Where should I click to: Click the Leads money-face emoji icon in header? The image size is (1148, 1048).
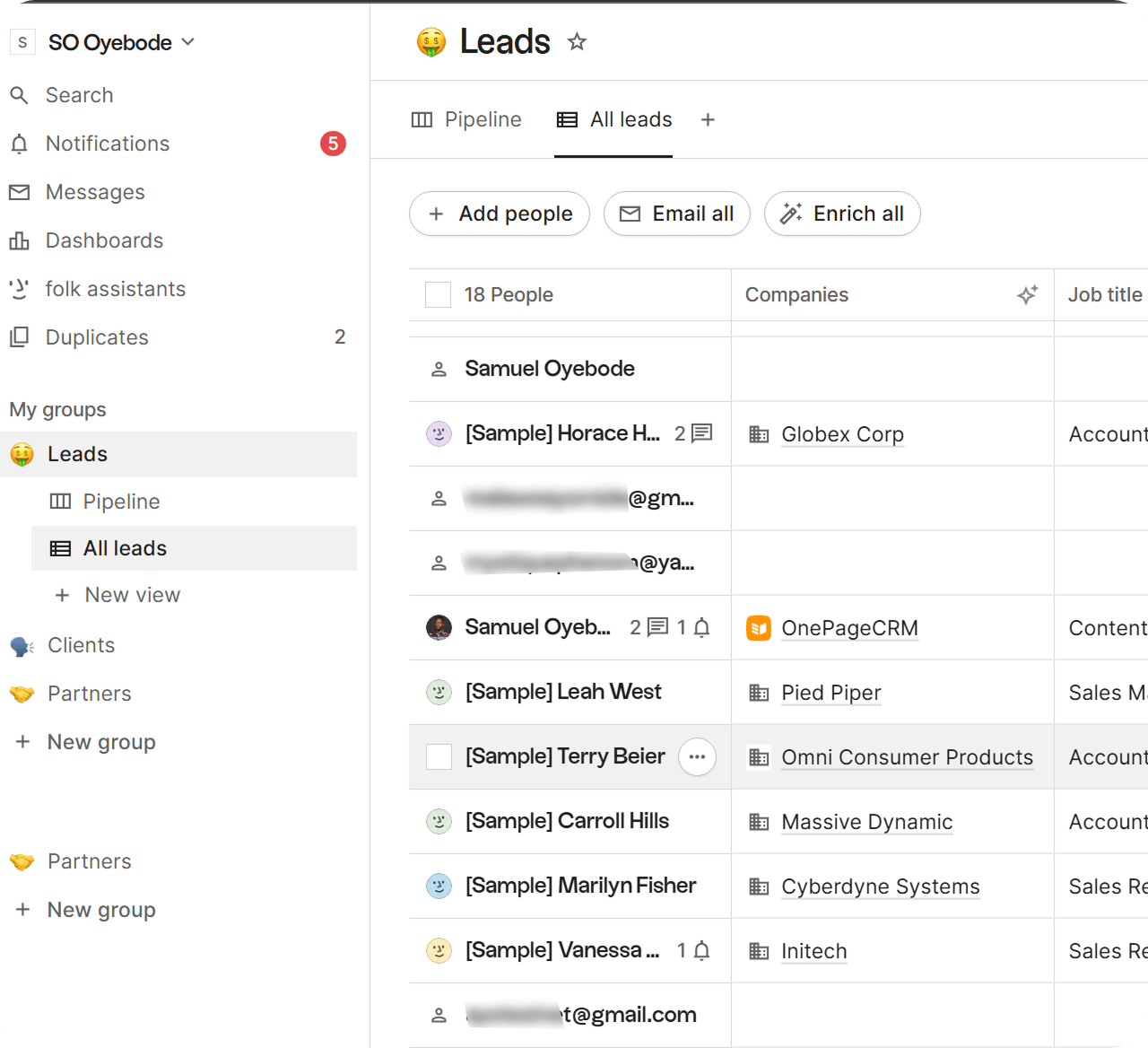click(x=431, y=41)
